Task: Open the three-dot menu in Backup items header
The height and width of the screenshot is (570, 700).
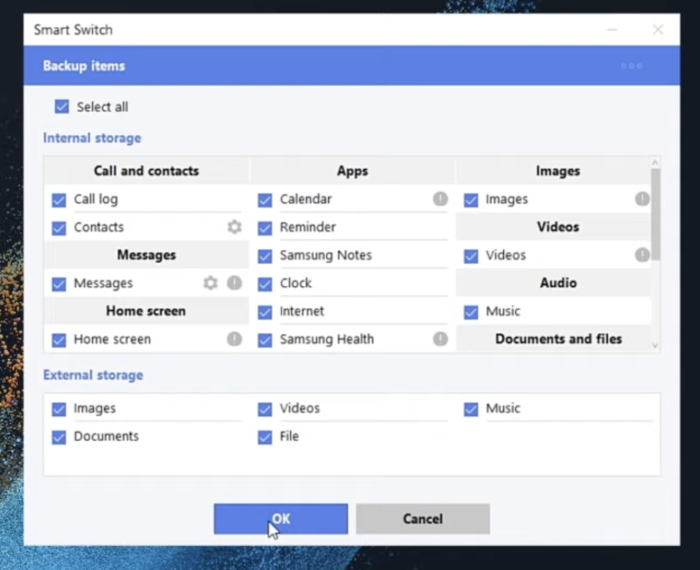Action: point(631,66)
